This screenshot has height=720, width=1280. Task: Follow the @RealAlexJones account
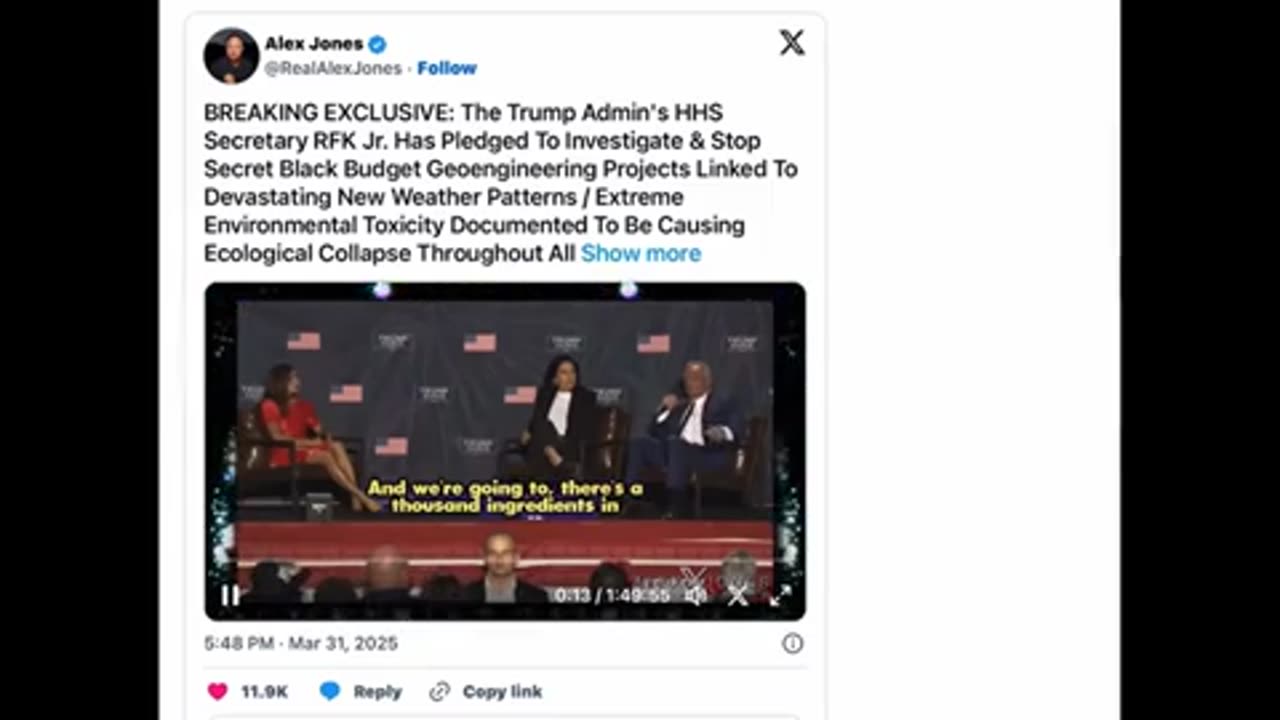tap(446, 68)
